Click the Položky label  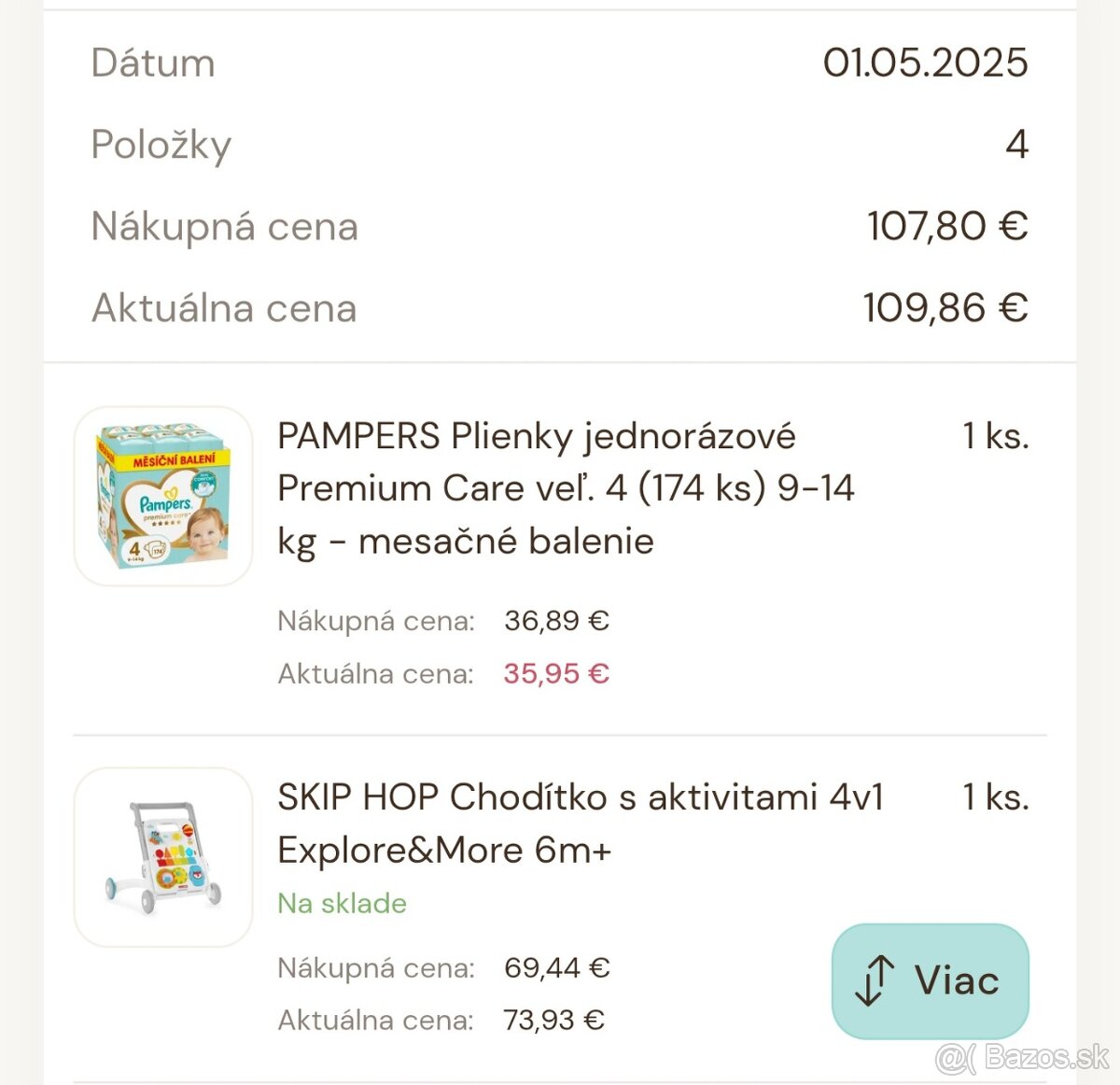[x=161, y=146]
